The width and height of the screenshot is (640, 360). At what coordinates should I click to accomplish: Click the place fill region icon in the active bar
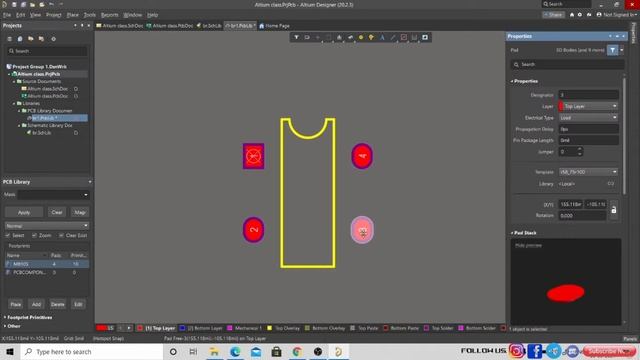pos(404,37)
